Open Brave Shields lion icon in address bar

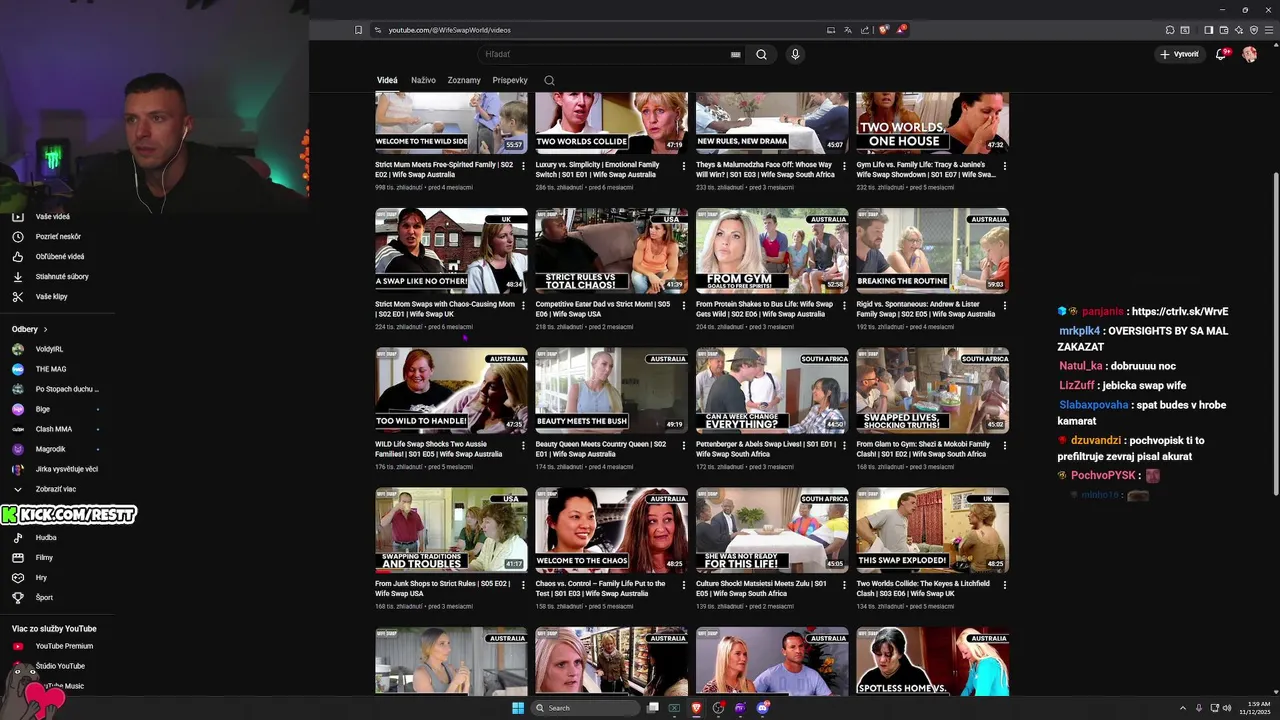click(x=883, y=30)
